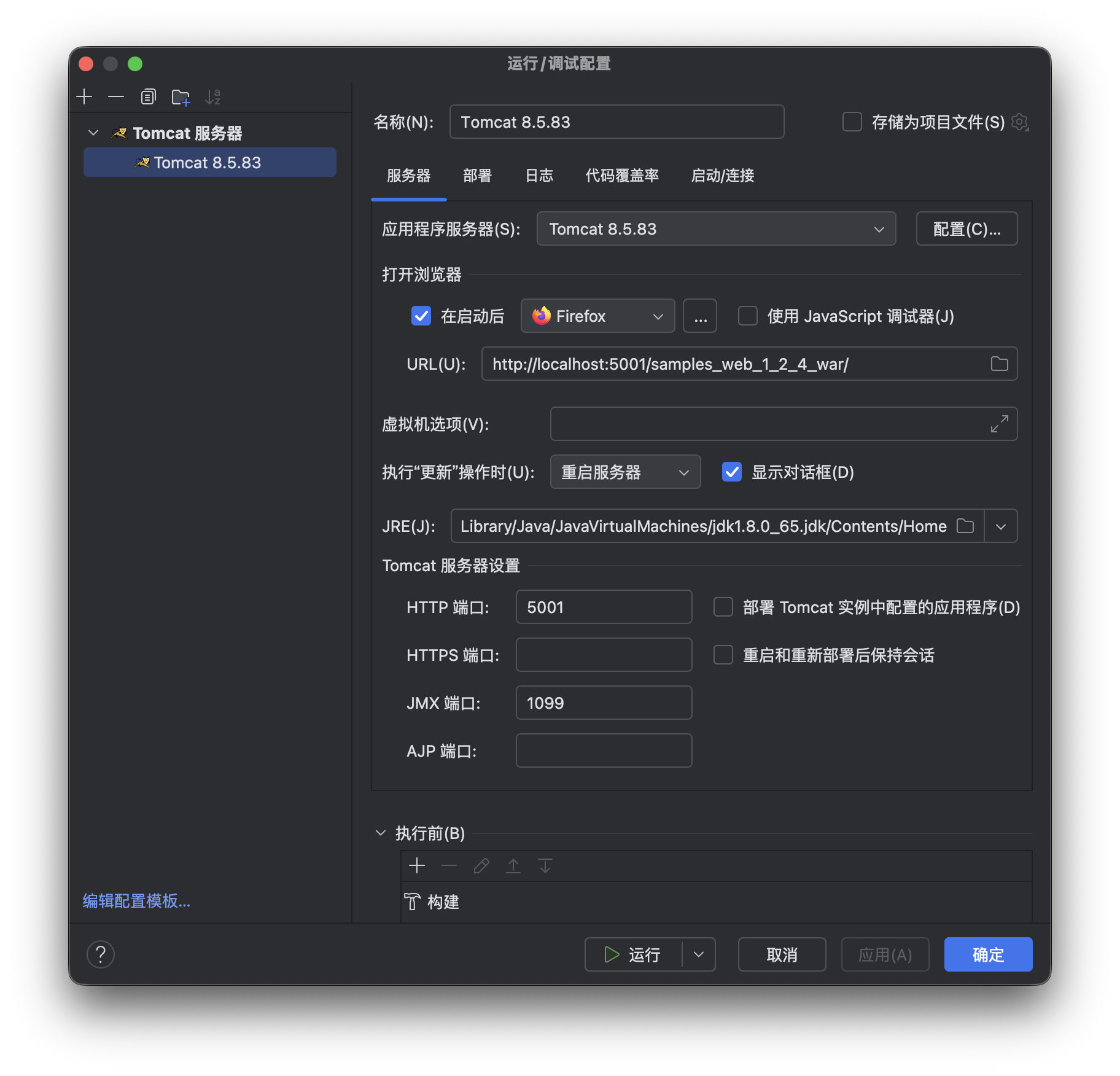Image resolution: width=1120 pixels, height=1076 pixels.
Task: Create a new configuration folder
Action: pos(181,96)
